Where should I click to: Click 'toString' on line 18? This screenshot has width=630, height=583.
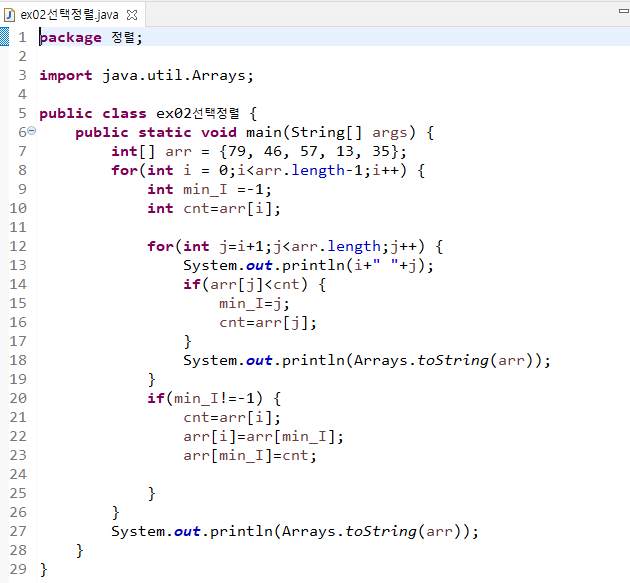point(453,360)
